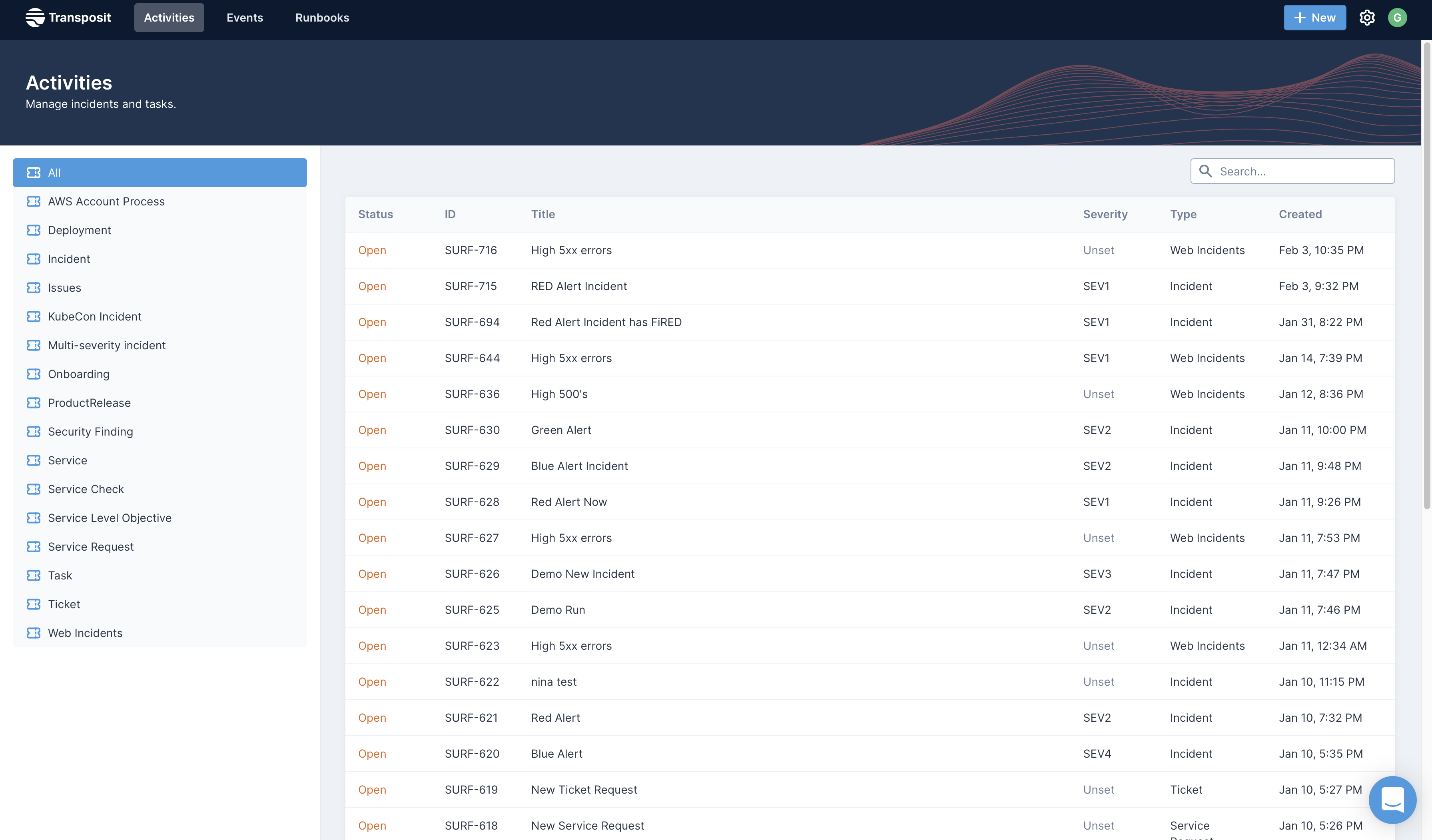Select the KubeCon Incident filter
The height and width of the screenshot is (840, 1432).
(94, 316)
